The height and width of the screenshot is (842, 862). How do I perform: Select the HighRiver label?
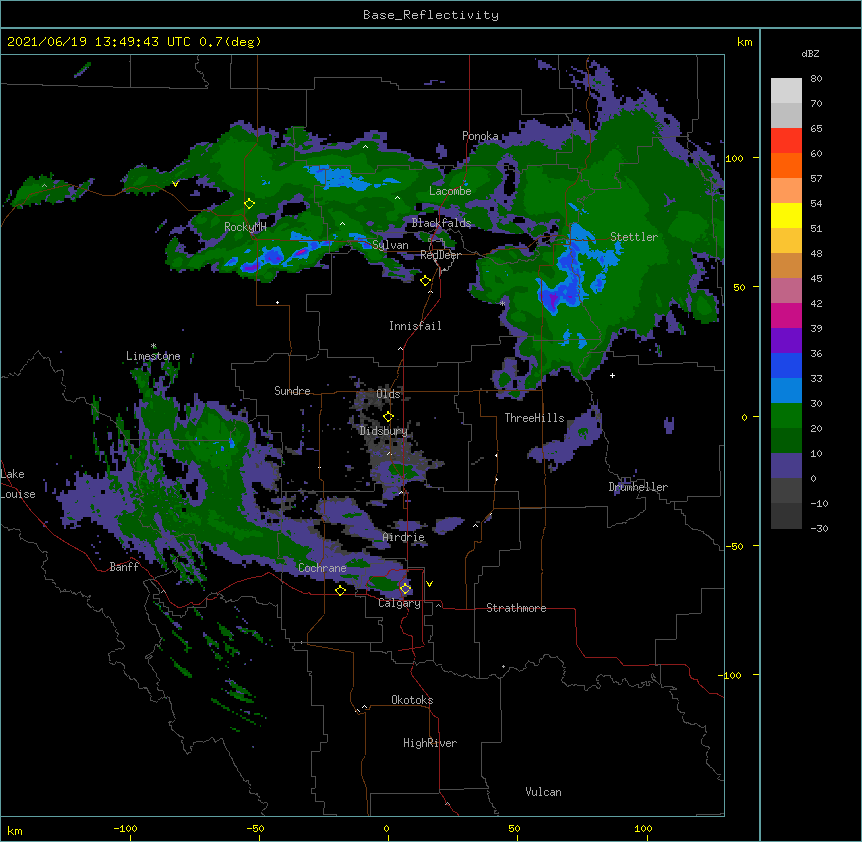430,743
